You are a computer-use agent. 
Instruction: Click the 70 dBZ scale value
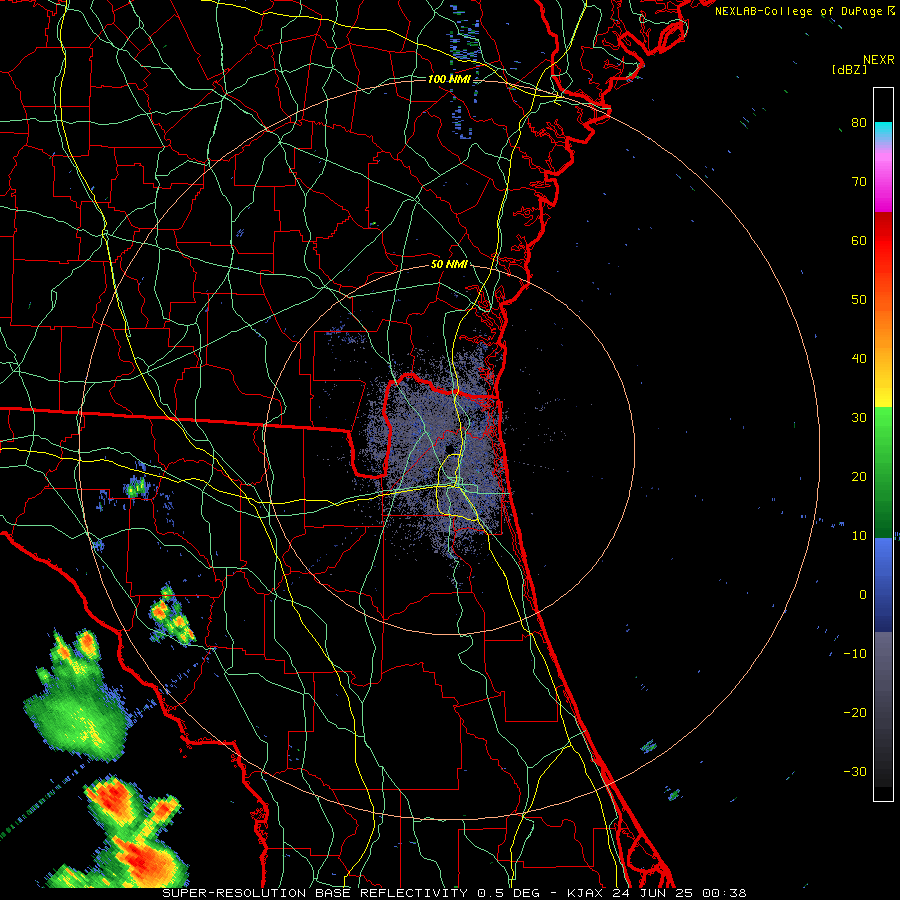point(859,181)
